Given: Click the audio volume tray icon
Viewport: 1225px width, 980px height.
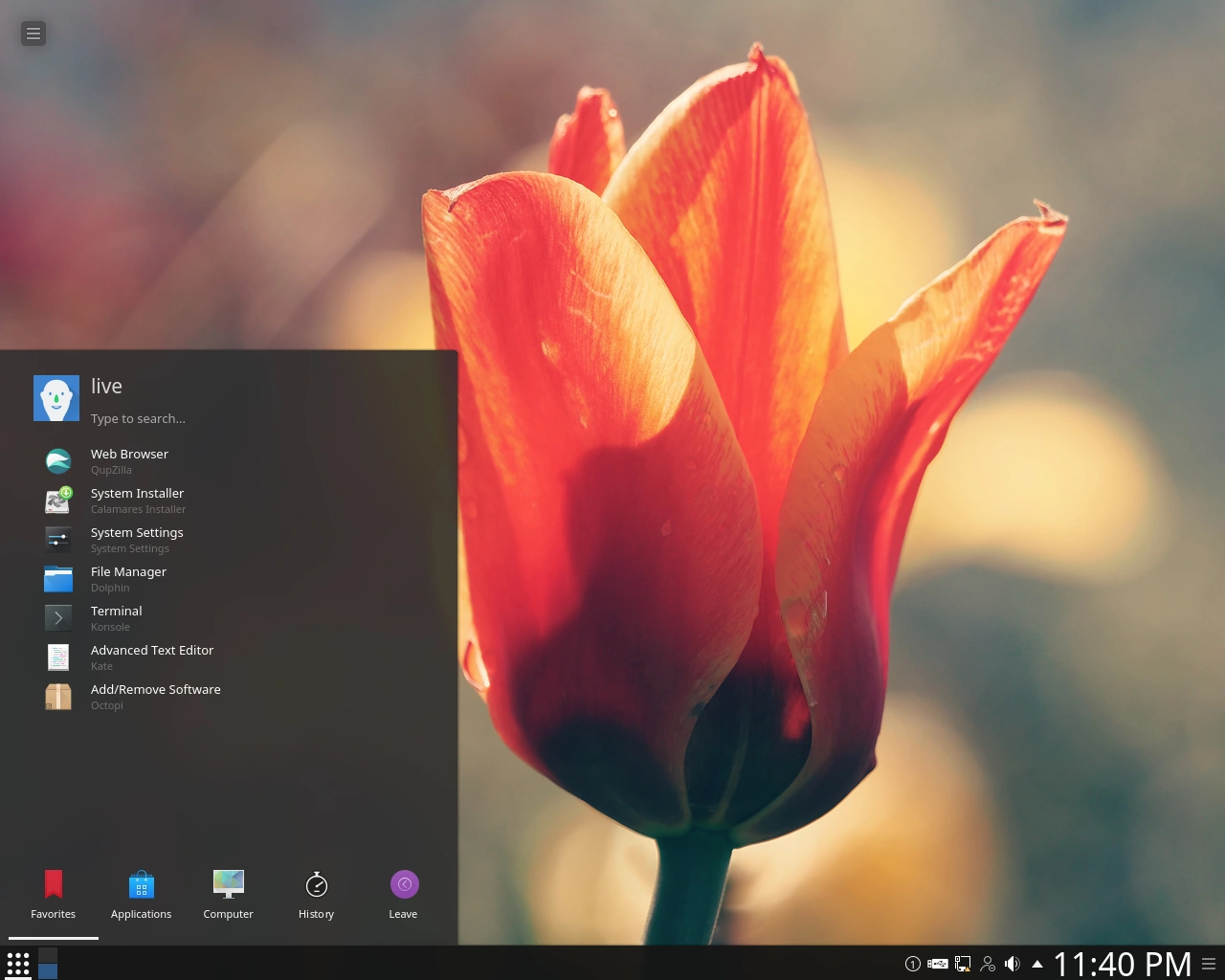Looking at the screenshot, I should 1013,964.
